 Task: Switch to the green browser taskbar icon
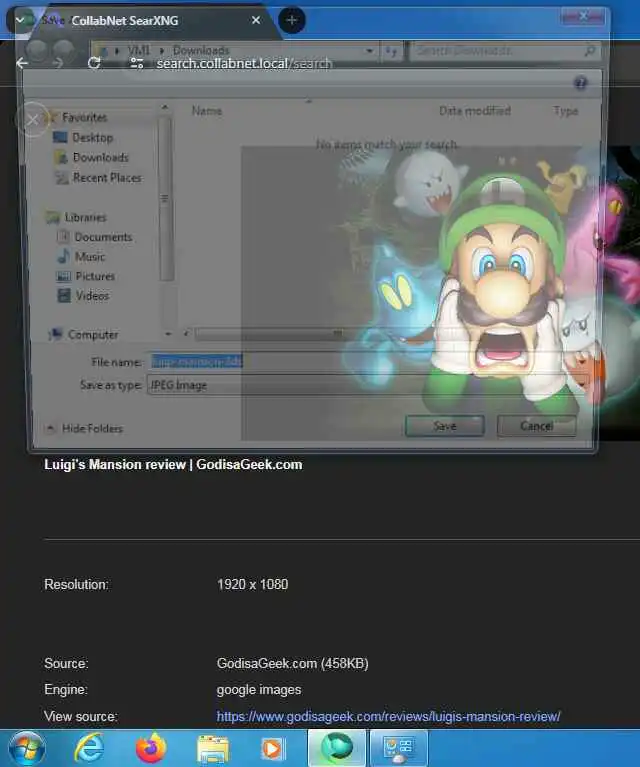click(x=337, y=748)
